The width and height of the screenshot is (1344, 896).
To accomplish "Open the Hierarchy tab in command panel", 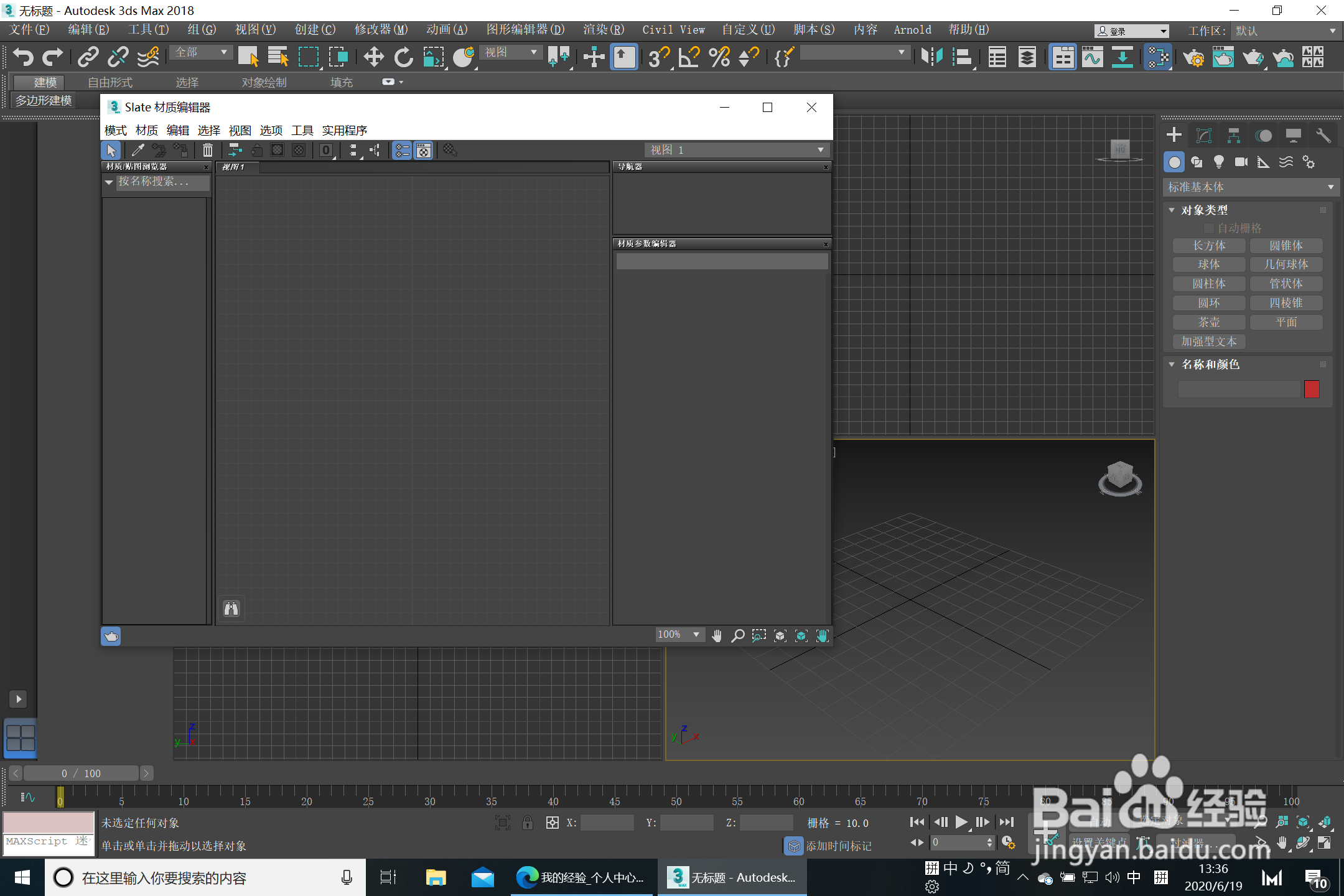I will click(1234, 136).
